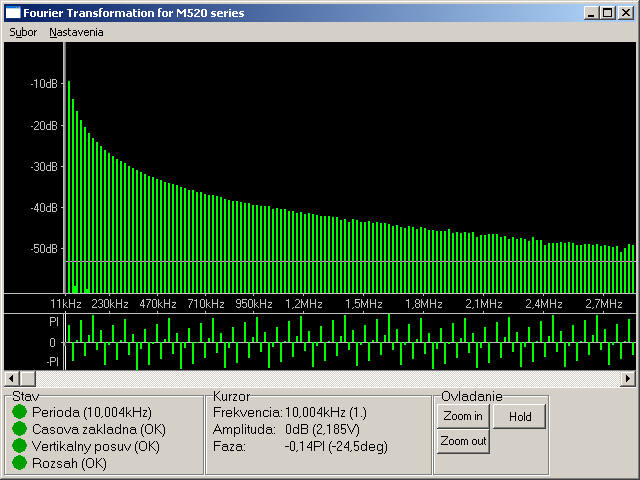
Task: Click the Amplituda value 0dB (2,185V)
Action: (322, 429)
